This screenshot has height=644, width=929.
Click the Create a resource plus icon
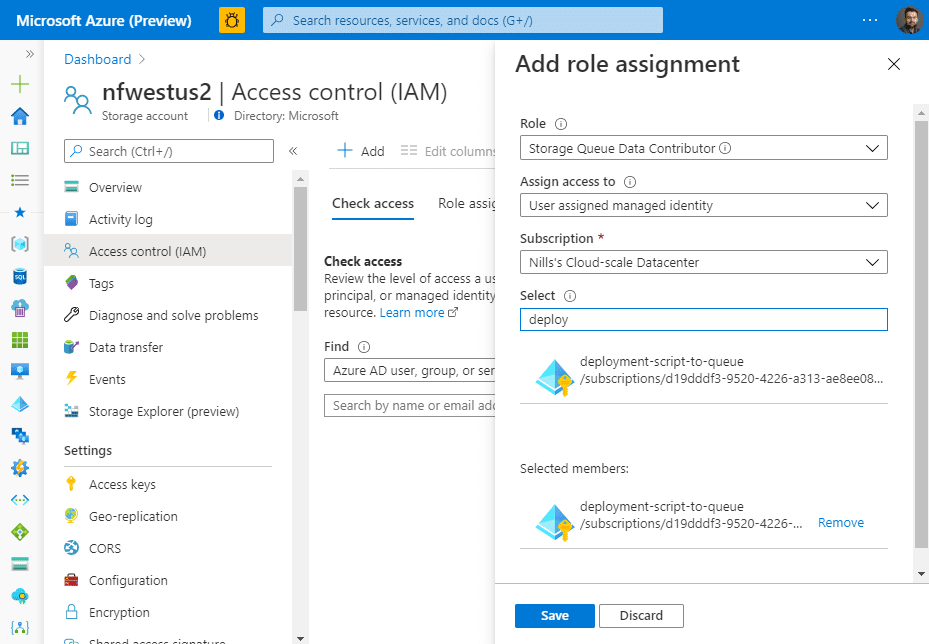pos(20,84)
